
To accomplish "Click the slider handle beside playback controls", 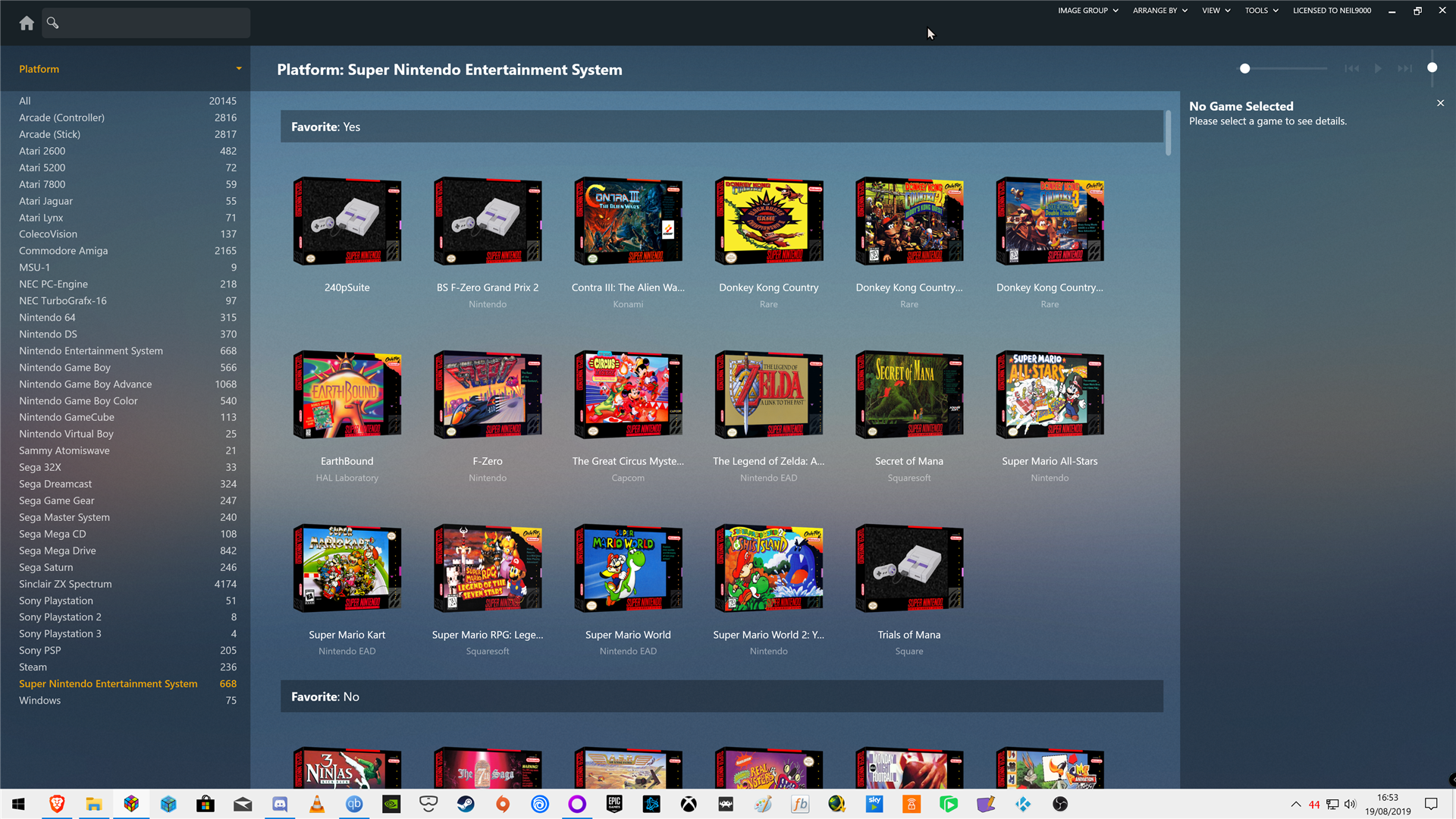I will coord(1244,68).
